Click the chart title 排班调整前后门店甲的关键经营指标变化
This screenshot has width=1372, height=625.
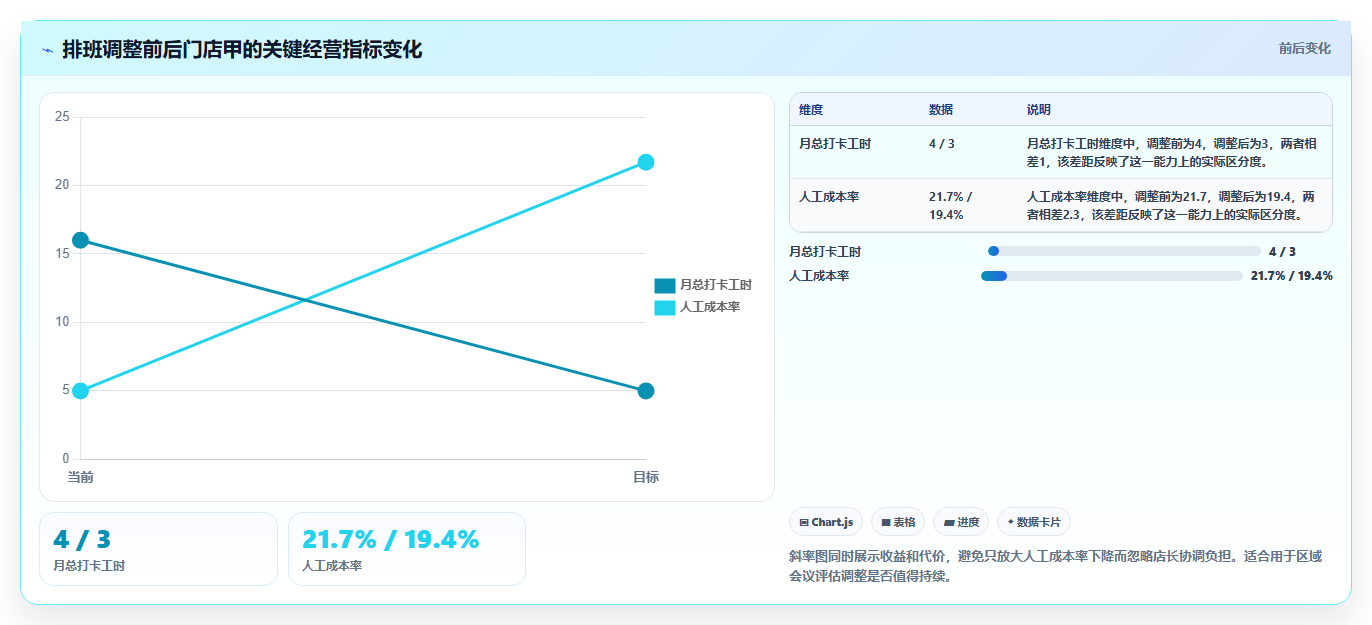pos(242,49)
